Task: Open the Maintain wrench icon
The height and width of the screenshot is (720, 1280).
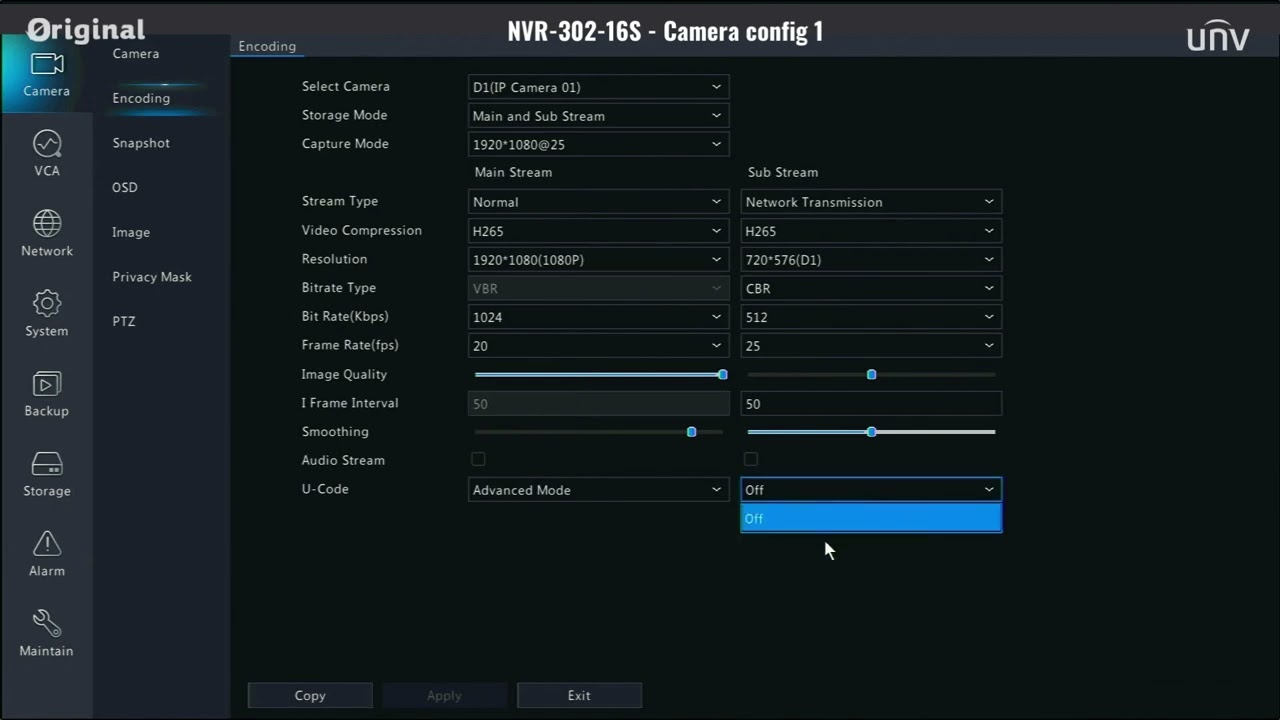Action: [x=47, y=624]
